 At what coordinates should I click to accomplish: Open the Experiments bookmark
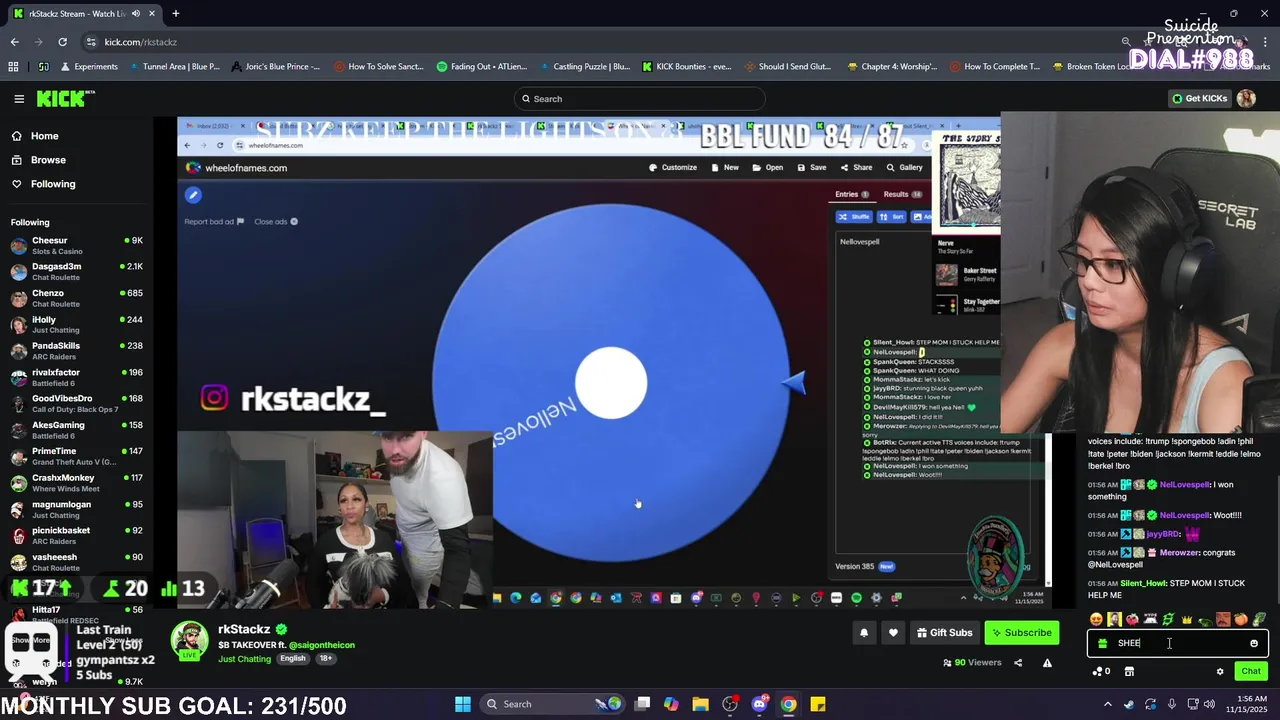coord(87,67)
